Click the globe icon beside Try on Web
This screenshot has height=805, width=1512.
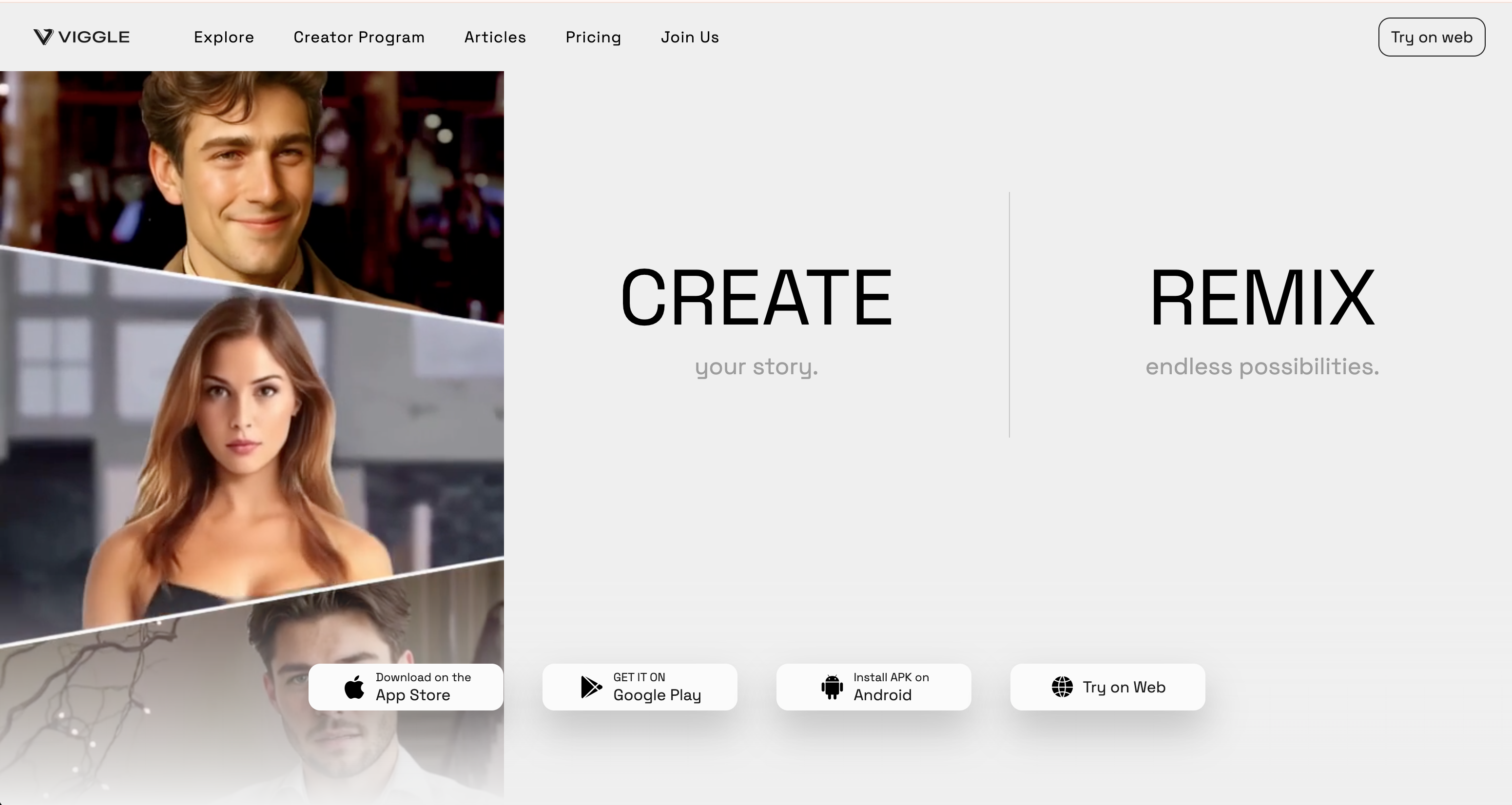coord(1062,687)
